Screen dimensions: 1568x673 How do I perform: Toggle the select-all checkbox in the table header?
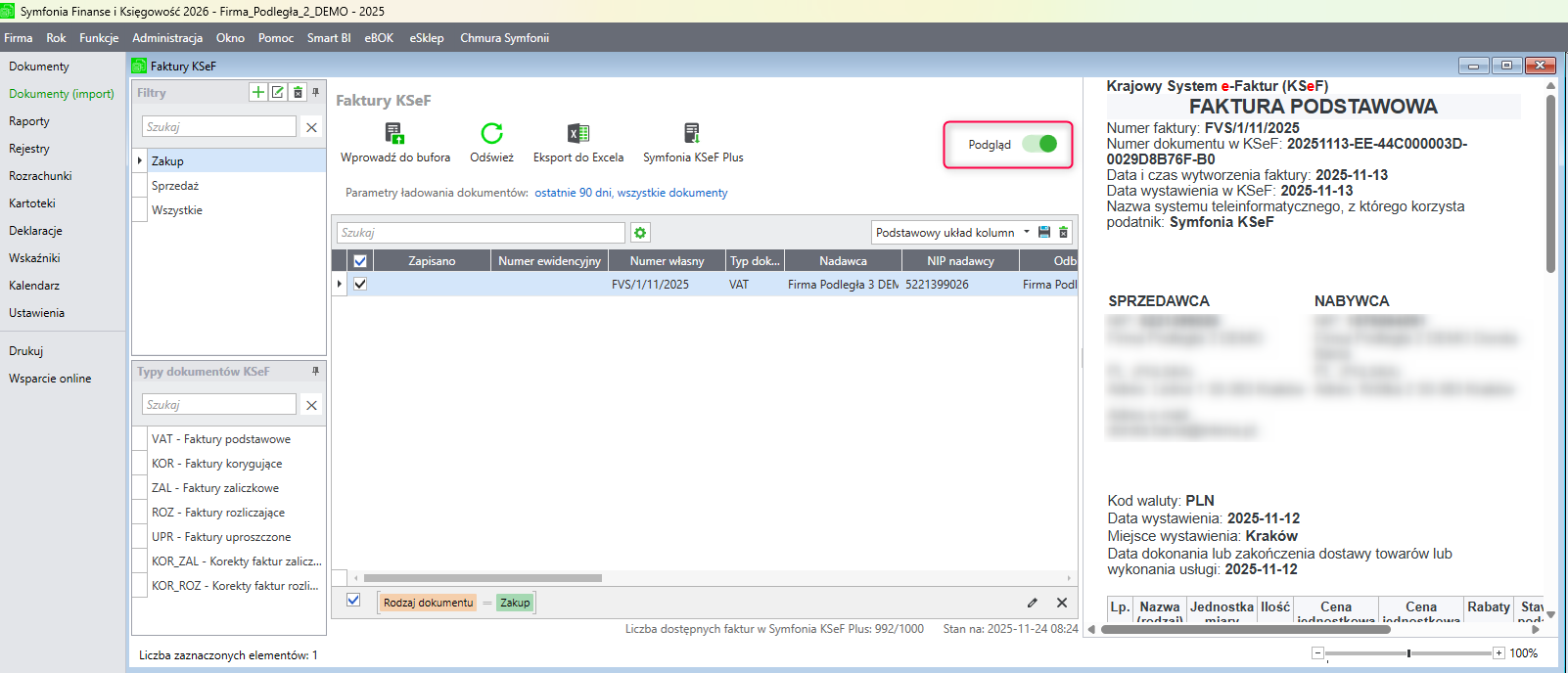tap(360, 261)
